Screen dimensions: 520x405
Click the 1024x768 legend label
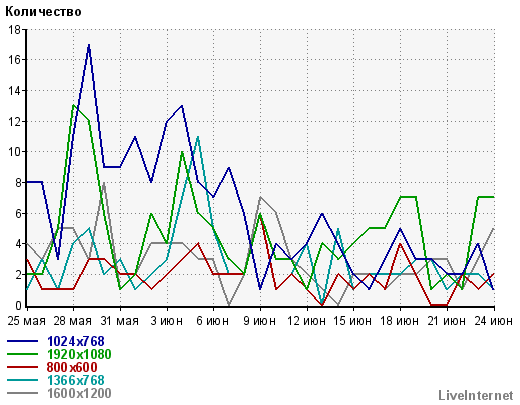76,341
